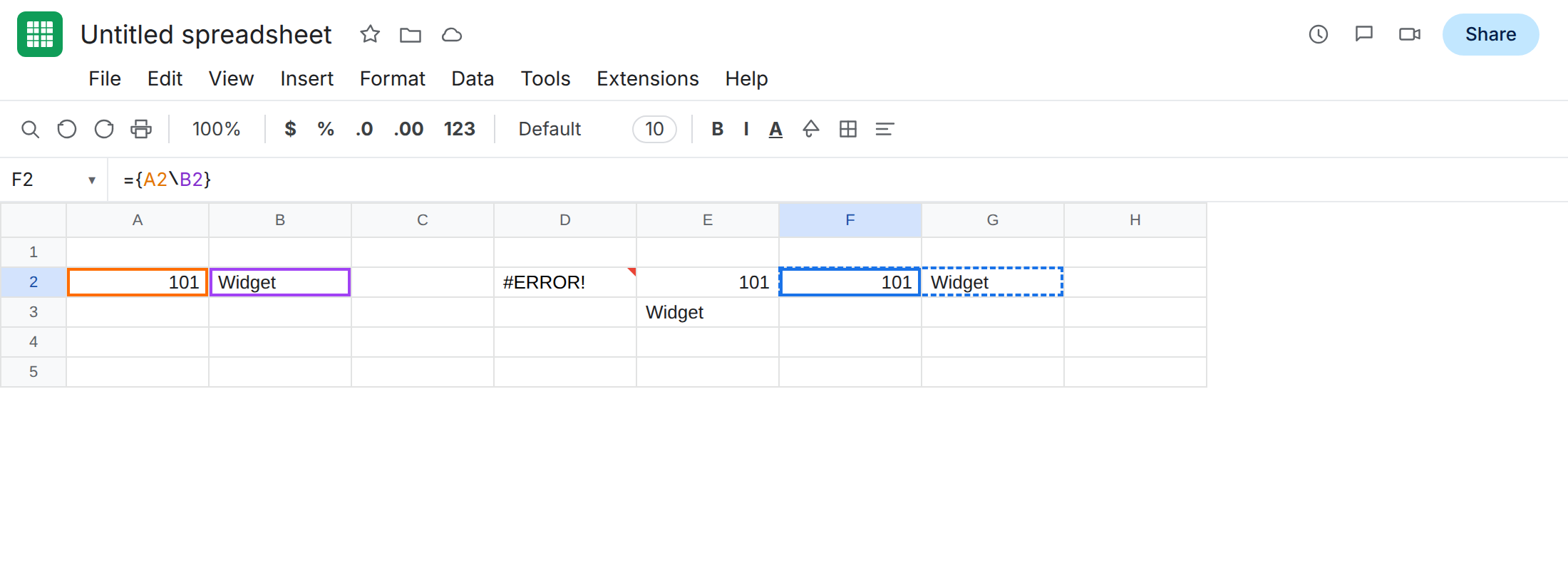Open the Extensions menu
Viewport: 1568px width, 570px height.
click(648, 78)
